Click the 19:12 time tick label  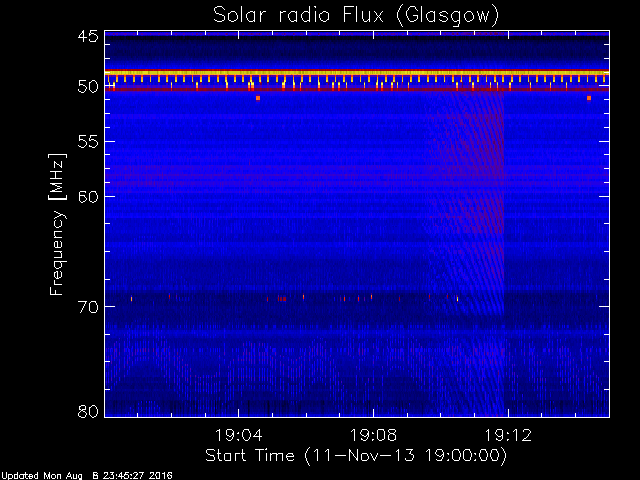(508, 435)
